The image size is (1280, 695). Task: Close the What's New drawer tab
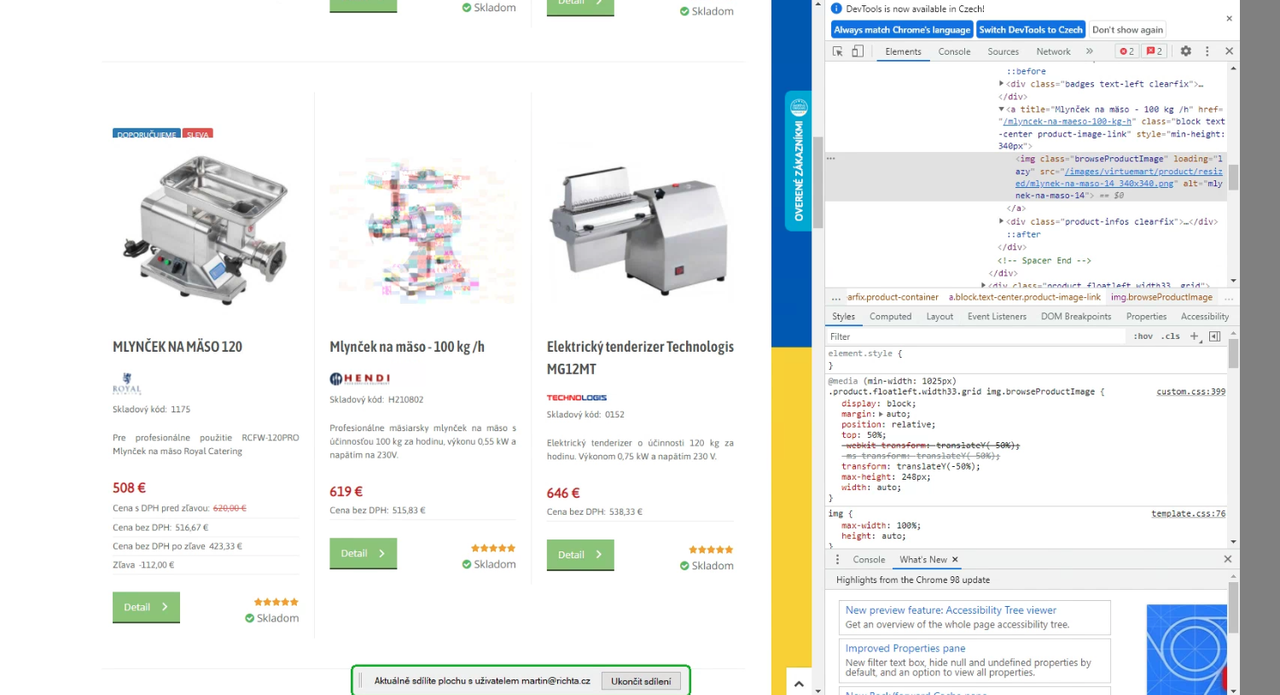[954, 559]
